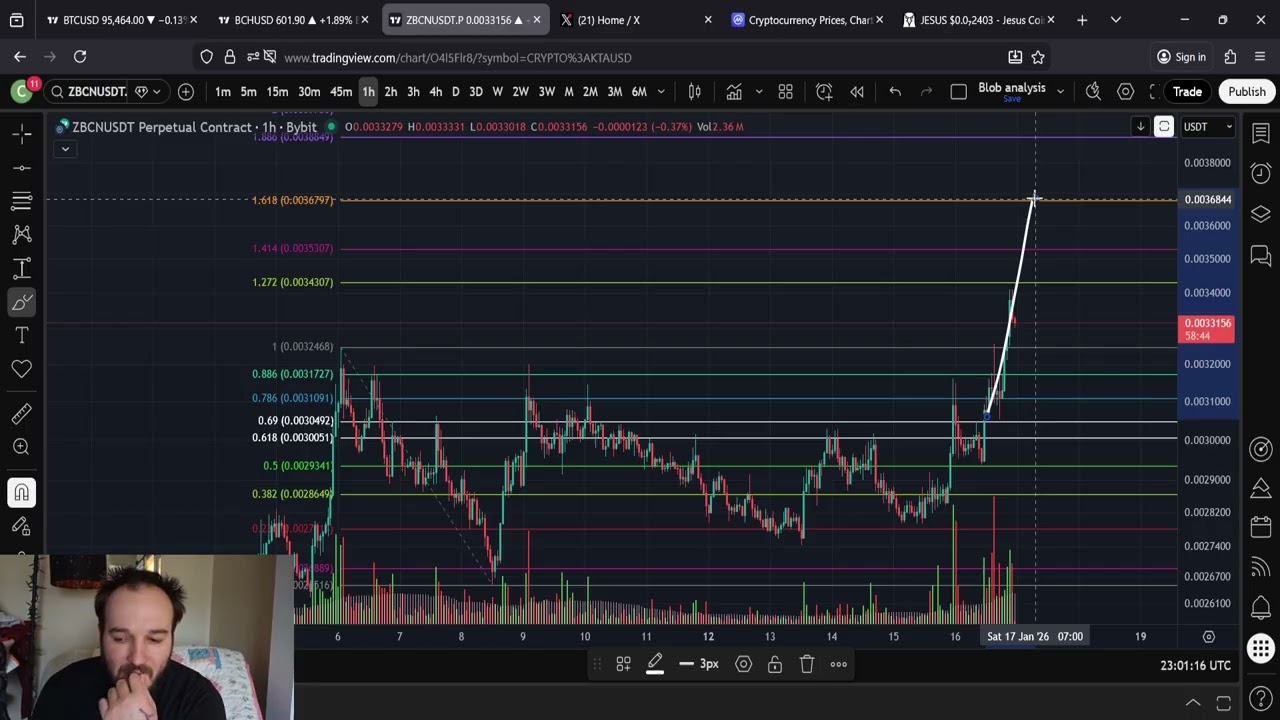The height and width of the screenshot is (720, 1280).
Task: Create an alert with clock icon
Action: click(824, 92)
